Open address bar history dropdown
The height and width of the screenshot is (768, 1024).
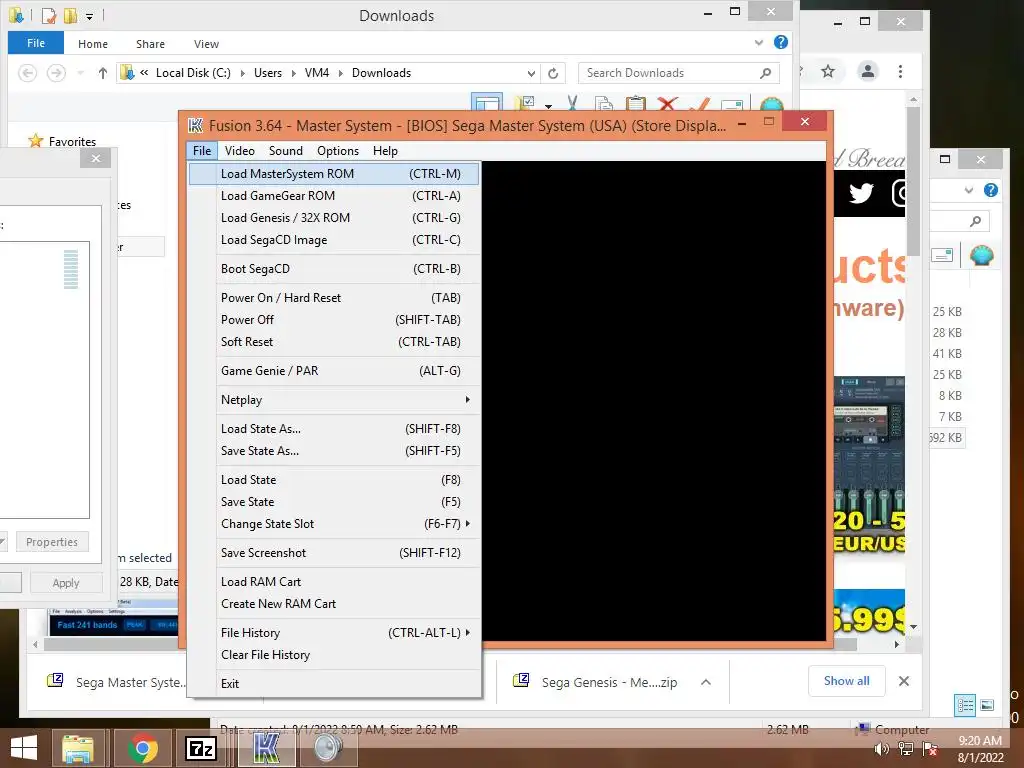531,73
